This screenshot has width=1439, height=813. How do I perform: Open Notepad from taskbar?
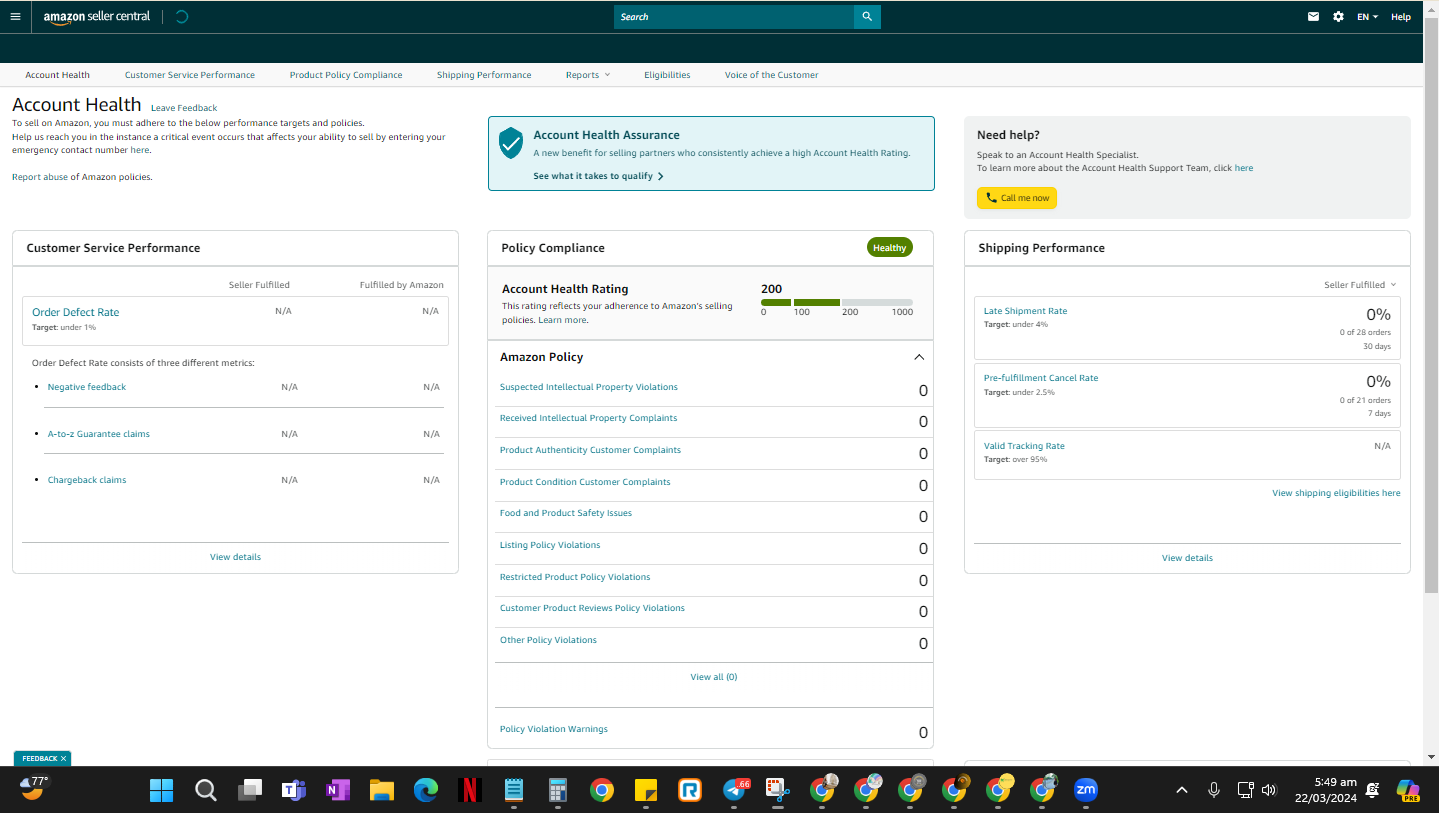click(x=514, y=790)
